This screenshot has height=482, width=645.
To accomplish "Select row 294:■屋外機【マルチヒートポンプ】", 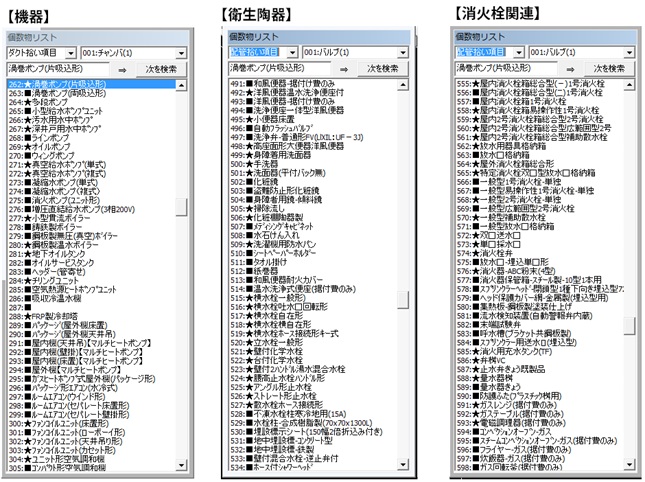I will coord(91,370).
